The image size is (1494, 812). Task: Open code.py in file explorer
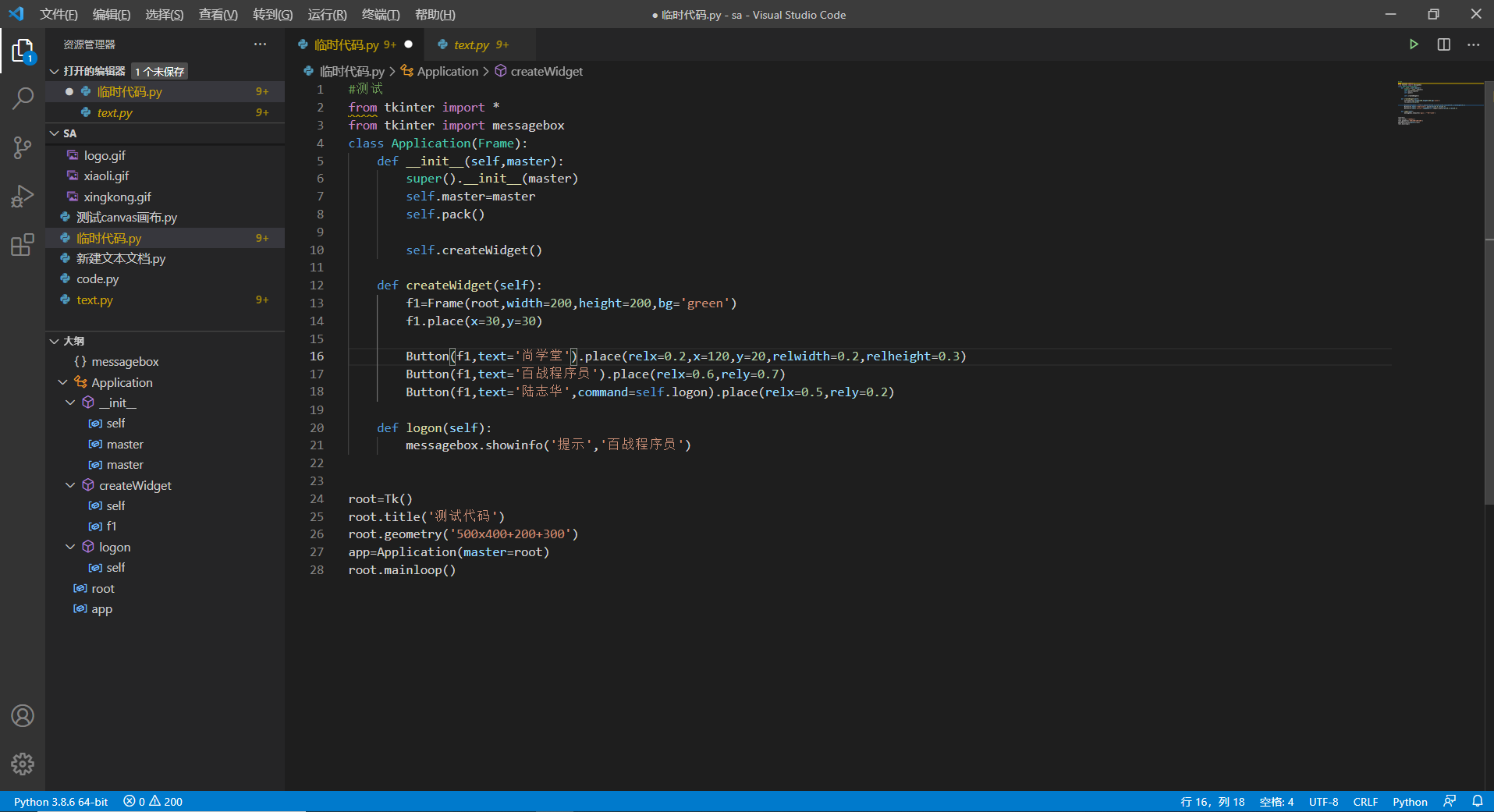[165, 278]
